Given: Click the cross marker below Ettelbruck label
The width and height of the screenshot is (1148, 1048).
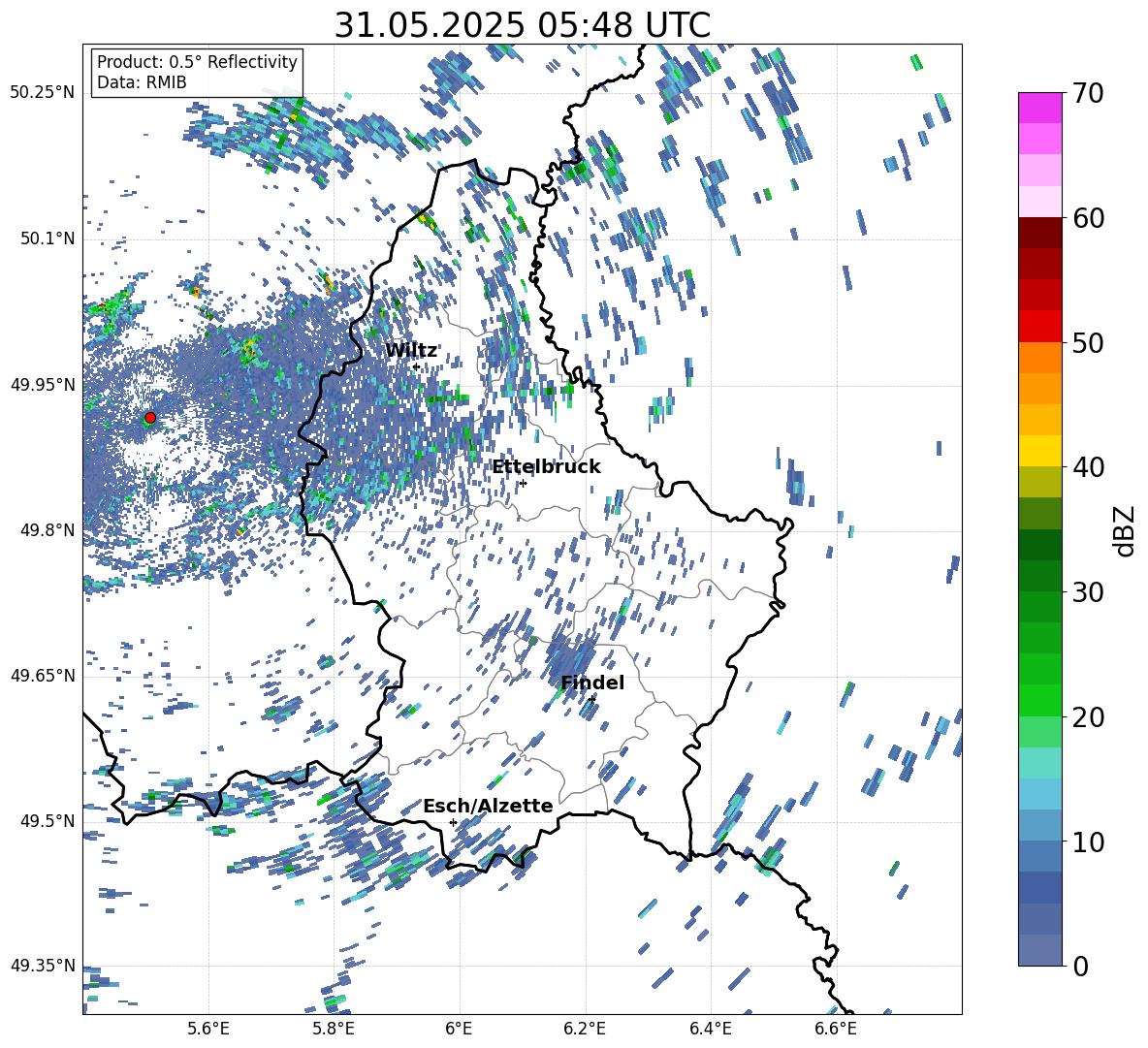Looking at the screenshot, I should [523, 483].
